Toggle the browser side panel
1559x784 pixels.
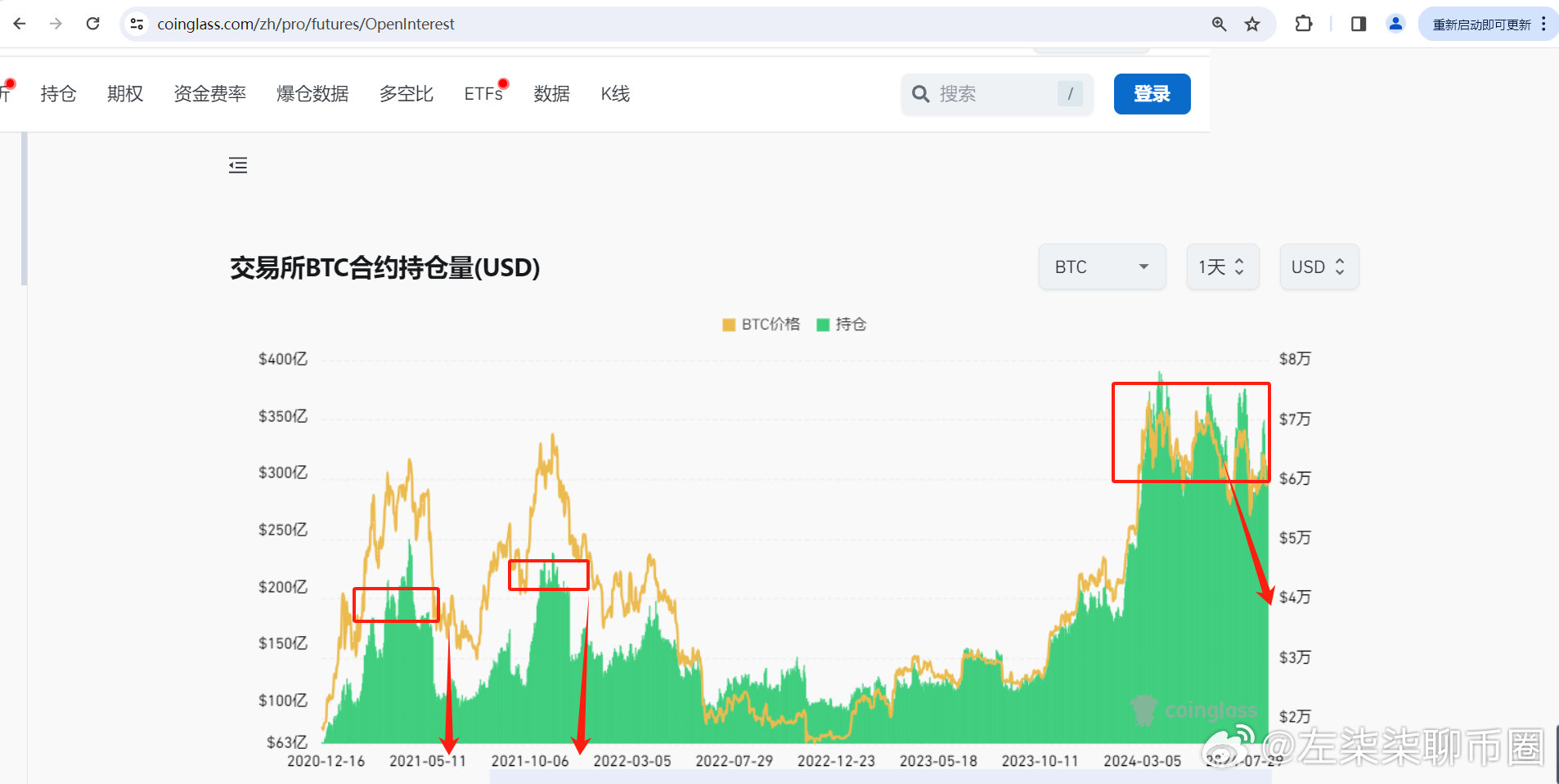pos(1359,24)
